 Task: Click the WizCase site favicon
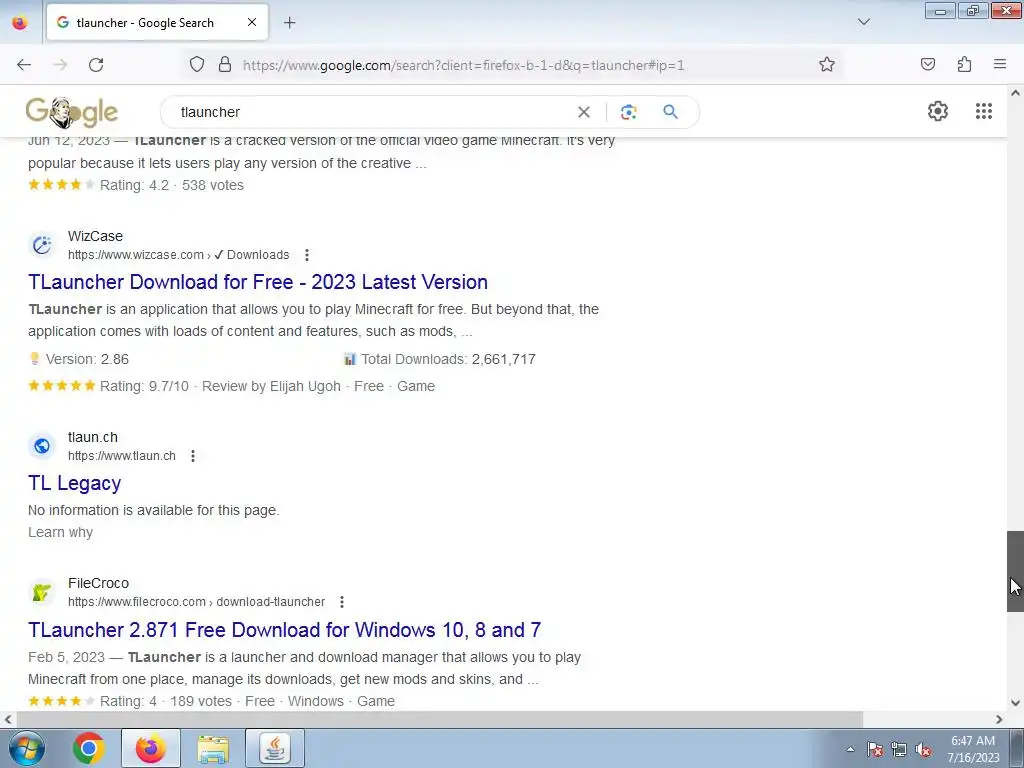pyautogui.click(x=42, y=245)
